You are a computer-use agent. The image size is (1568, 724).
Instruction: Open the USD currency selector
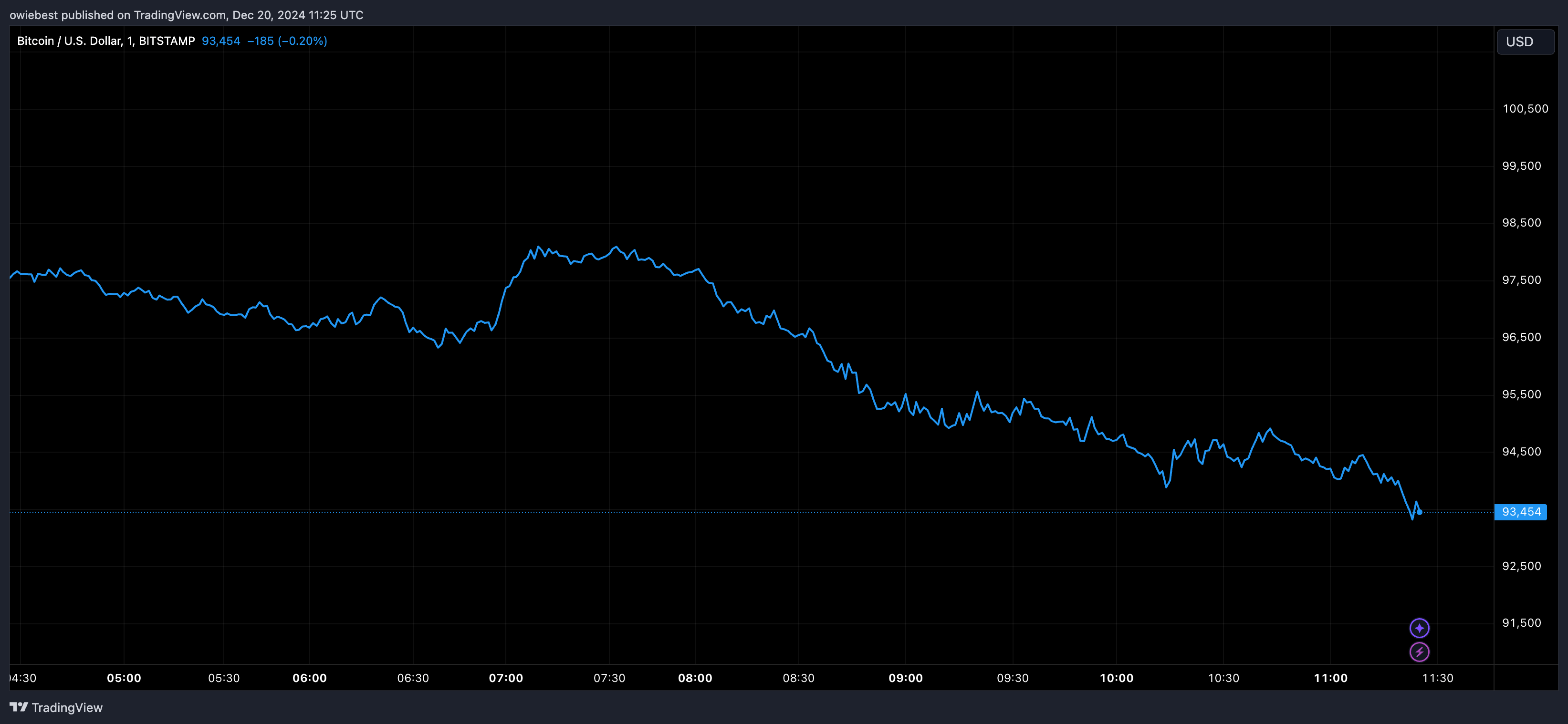click(x=1525, y=41)
